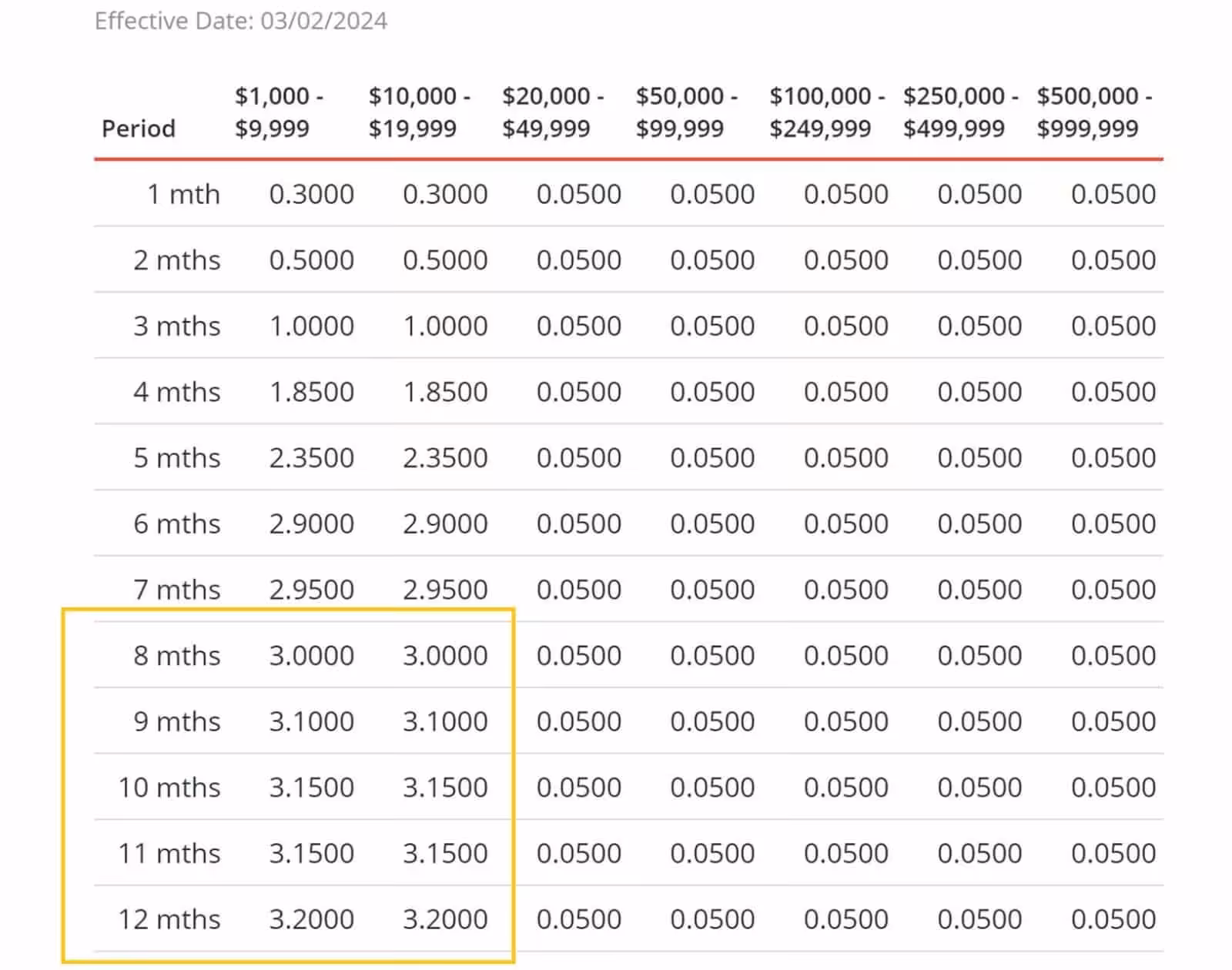Click the $50,000 - $99,999 column header

click(687, 112)
